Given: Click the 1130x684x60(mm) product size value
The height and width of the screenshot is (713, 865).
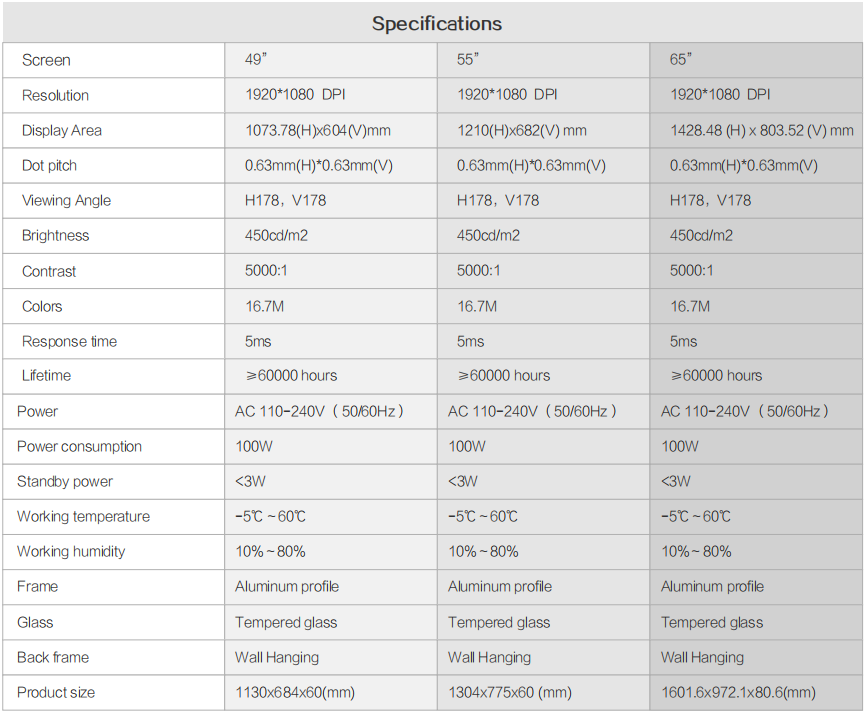Looking at the screenshot, I should click(295, 692).
